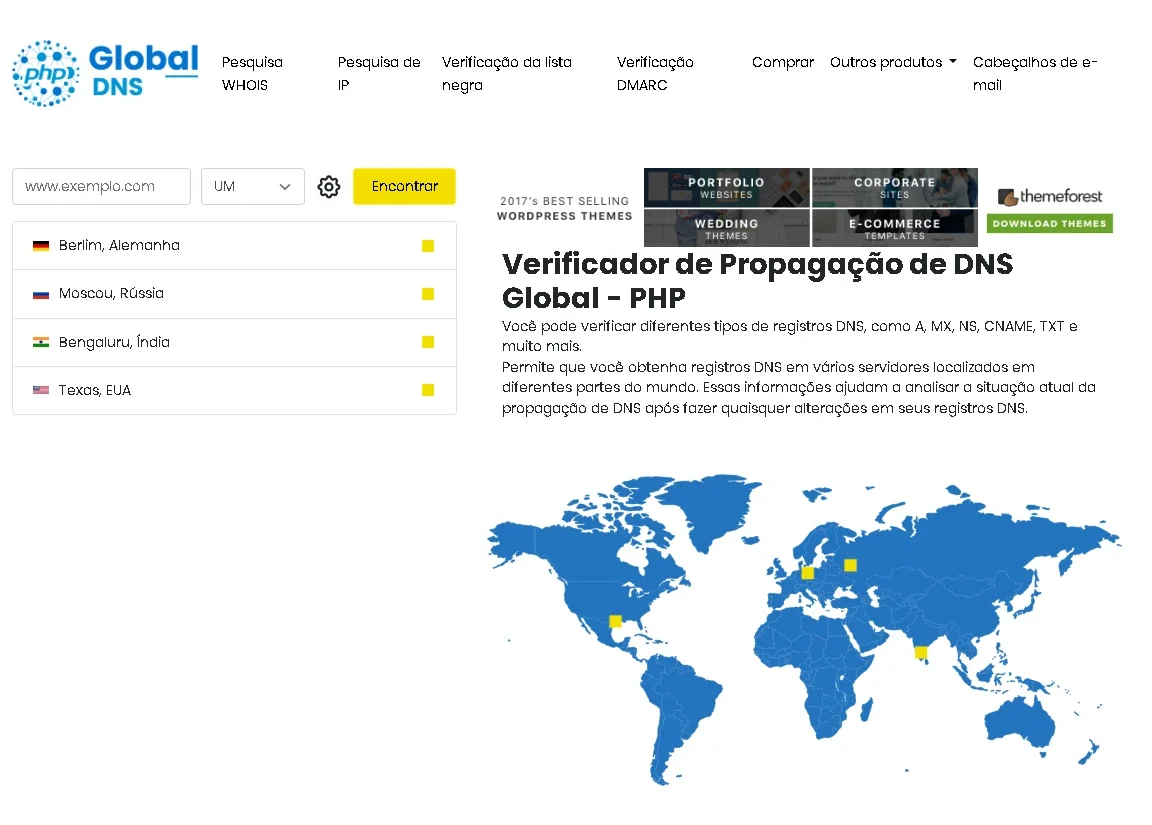Click the German flag icon
The height and width of the screenshot is (825, 1152).
[x=41, y=246]
